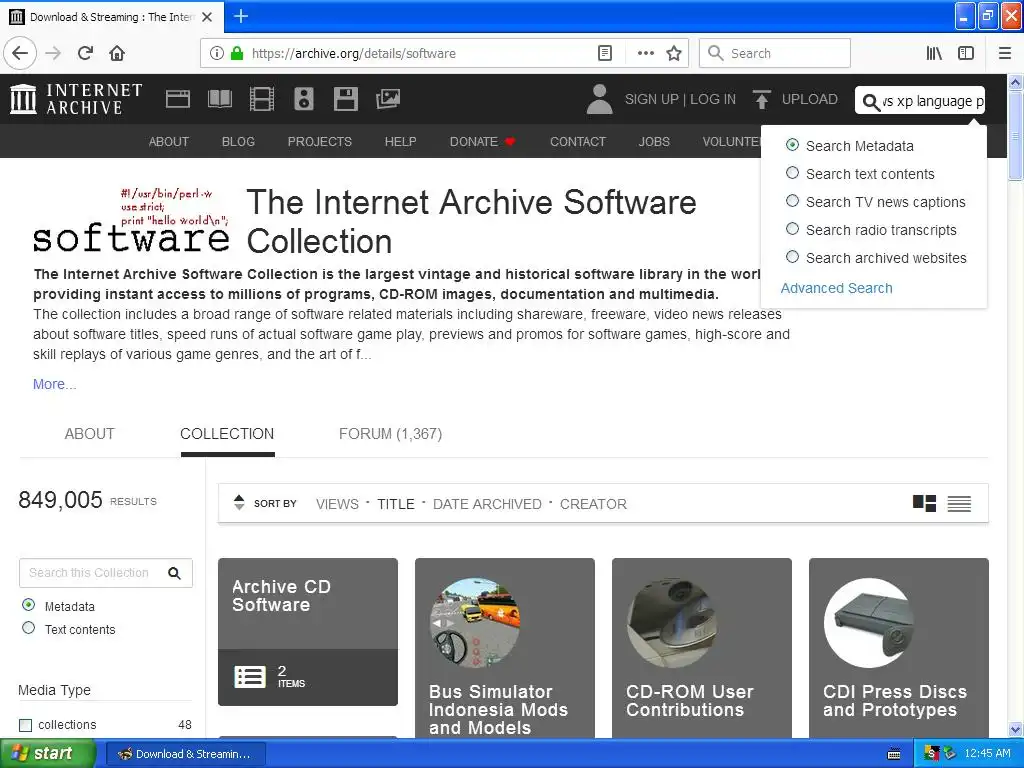Open page actions three-dot menu
This screenshot has height=768, width=1024.
tap(645, 53)
